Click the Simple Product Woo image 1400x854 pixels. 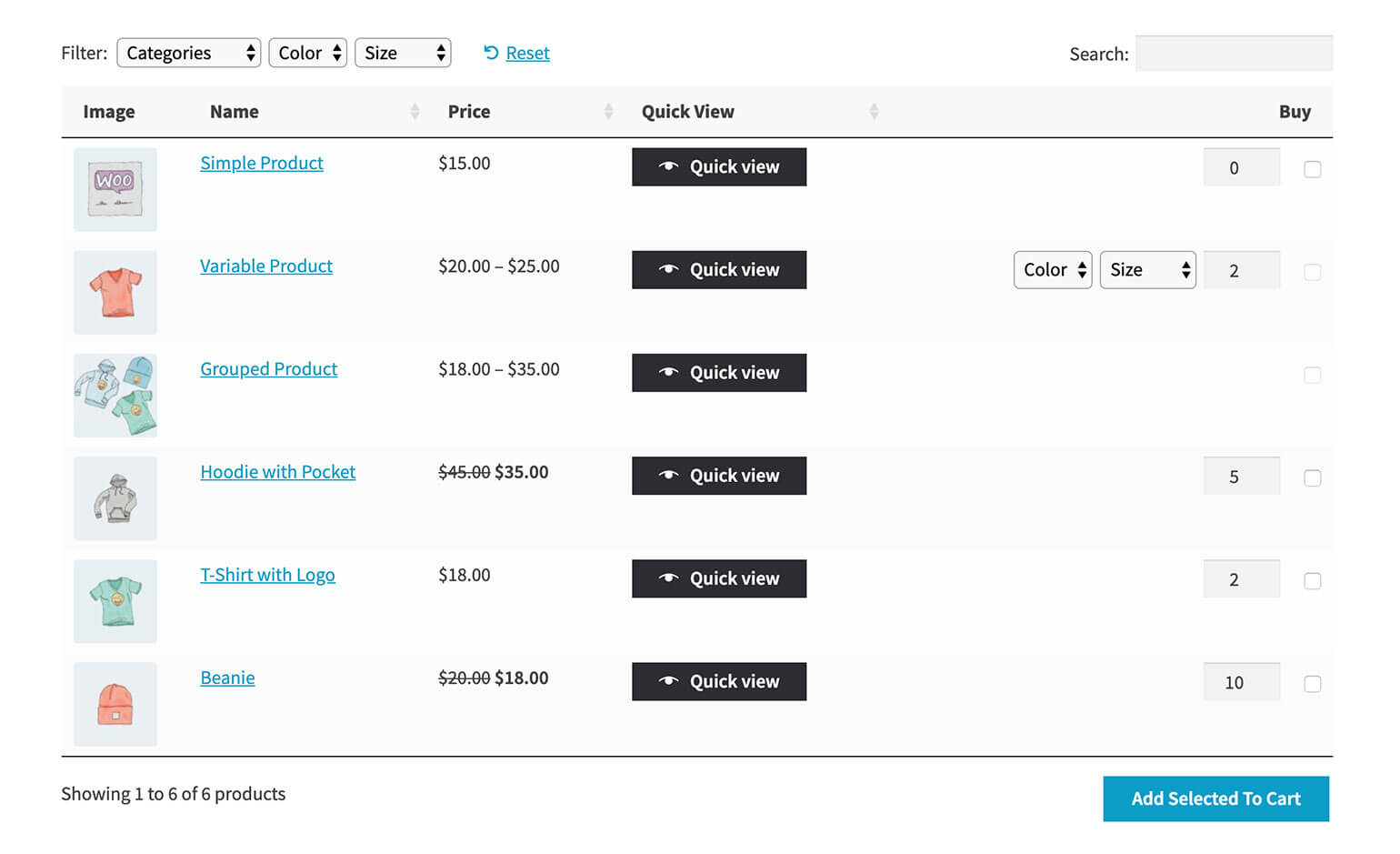click(x=115, y=189)
